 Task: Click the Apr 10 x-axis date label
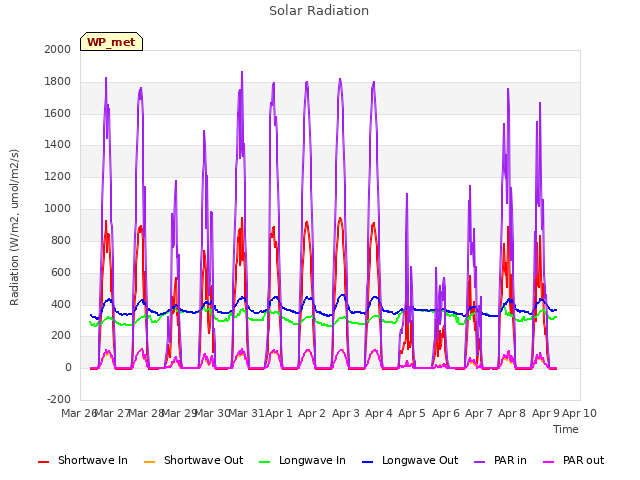580,413
